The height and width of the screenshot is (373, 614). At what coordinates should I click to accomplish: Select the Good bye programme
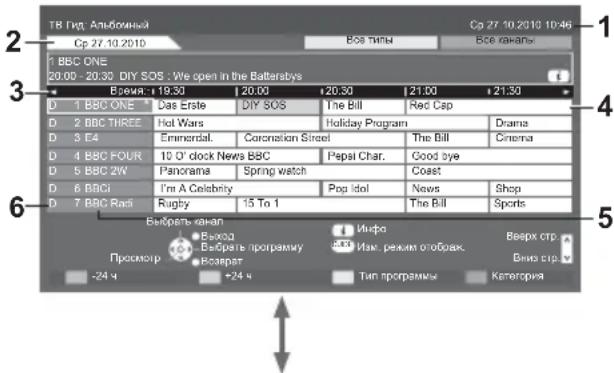coord(489,156)
